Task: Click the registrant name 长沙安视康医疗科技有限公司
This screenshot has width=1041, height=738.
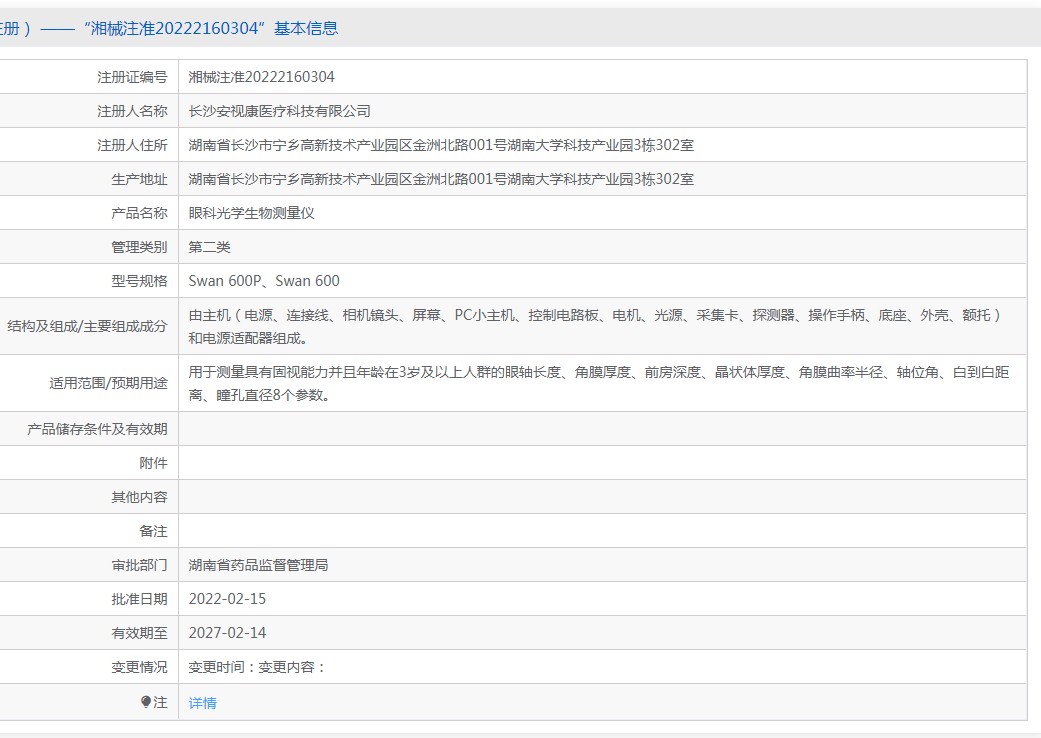Action: click(280, 111)
